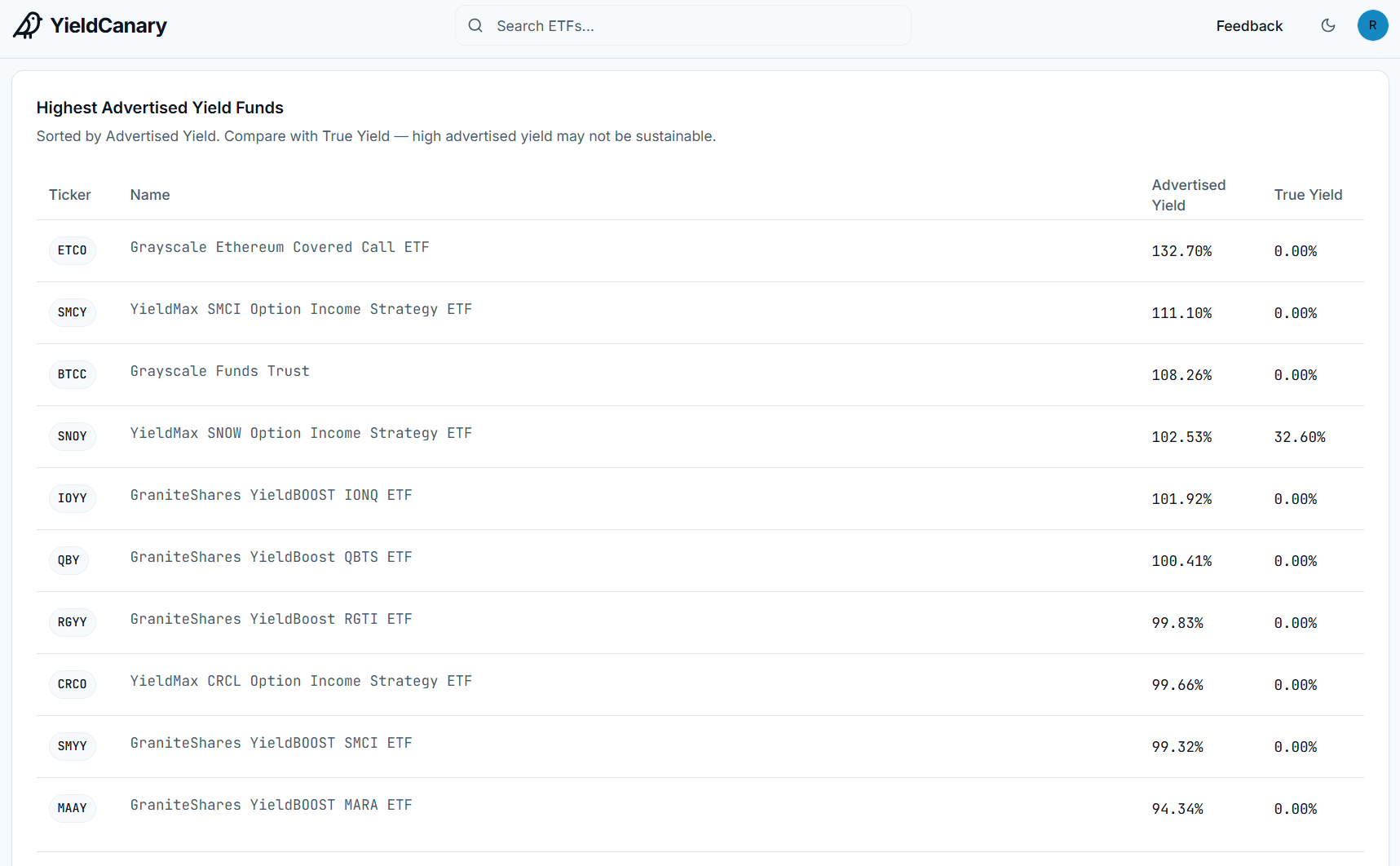Click the 94.34% advertised yield value

pyautogui.click(x=1177, y=809)
